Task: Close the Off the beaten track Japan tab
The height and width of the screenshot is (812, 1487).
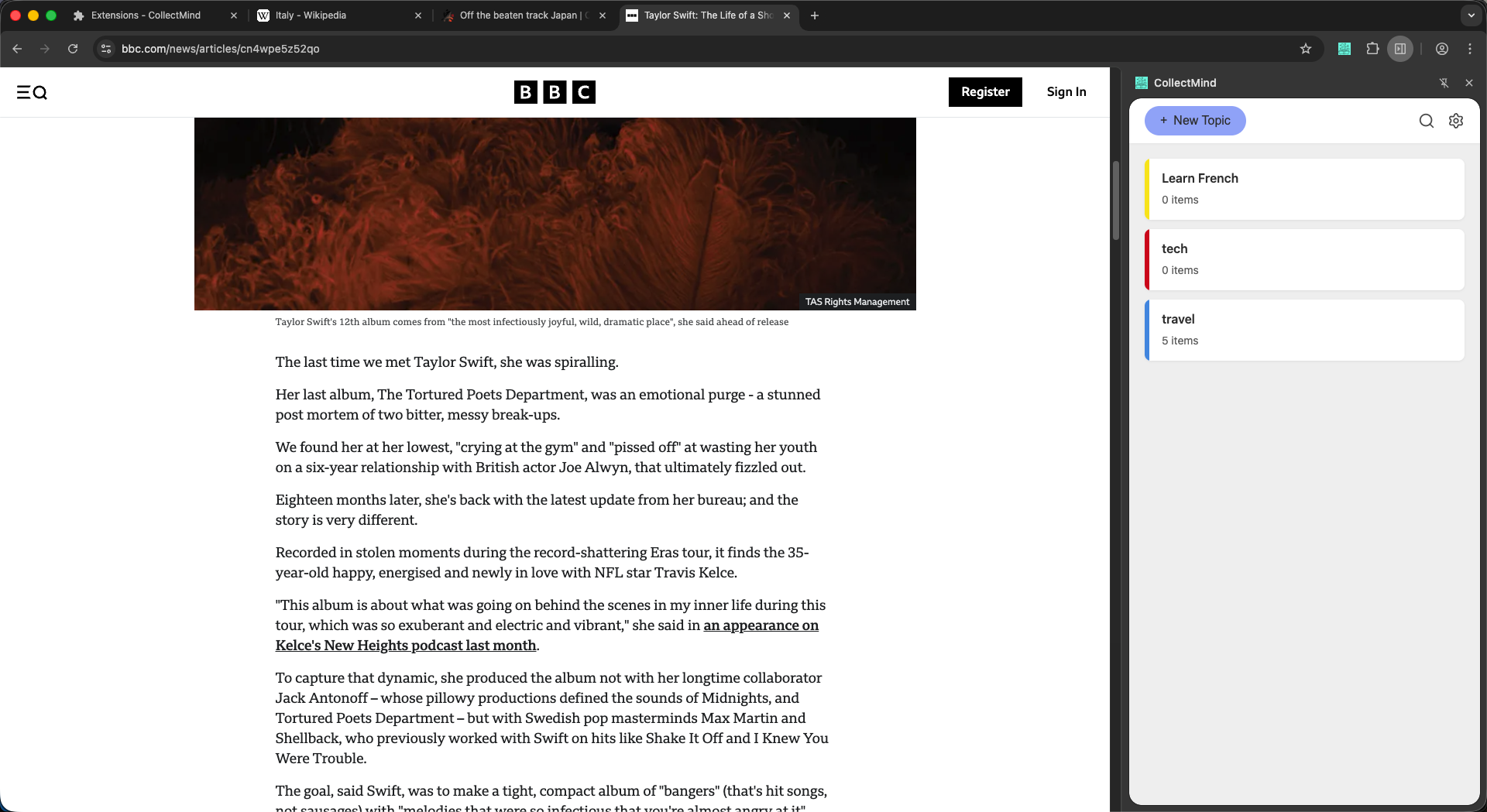Action: [x=603, y=15]
